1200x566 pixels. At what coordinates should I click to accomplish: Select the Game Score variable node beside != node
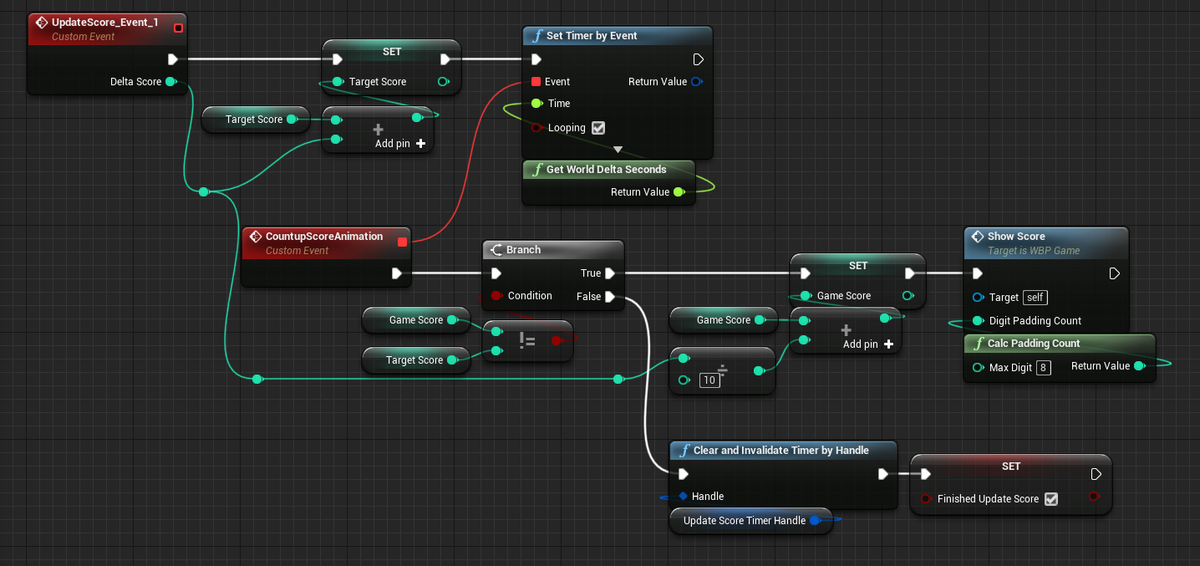(415, 320)
